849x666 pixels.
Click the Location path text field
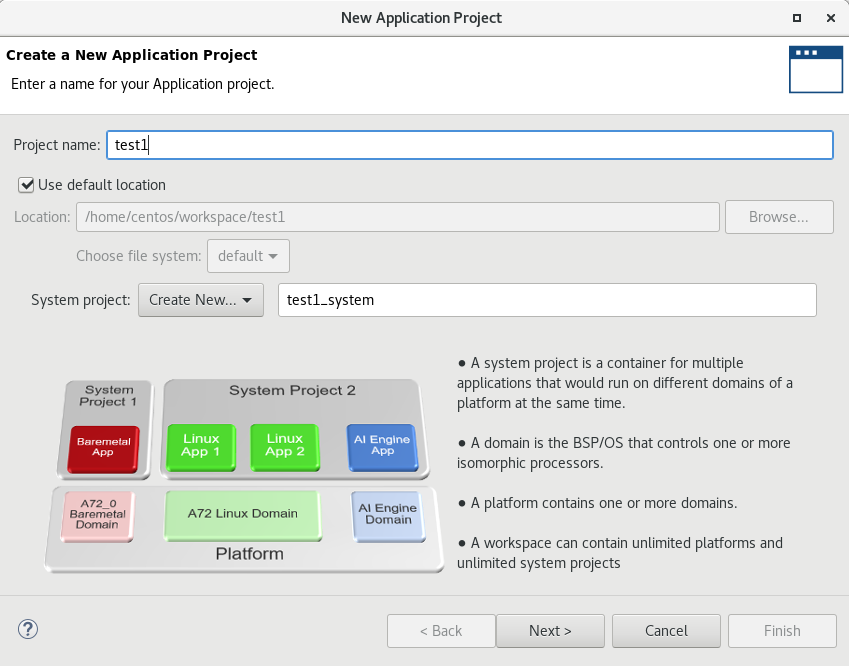tap(397, 217)
